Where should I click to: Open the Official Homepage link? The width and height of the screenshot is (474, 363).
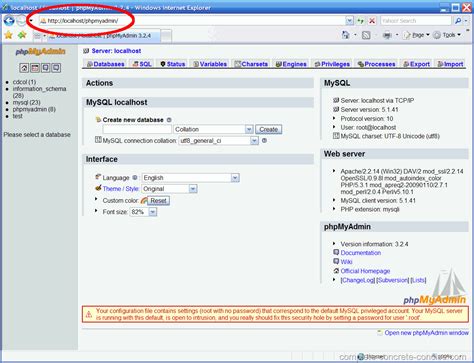[365, 271]
